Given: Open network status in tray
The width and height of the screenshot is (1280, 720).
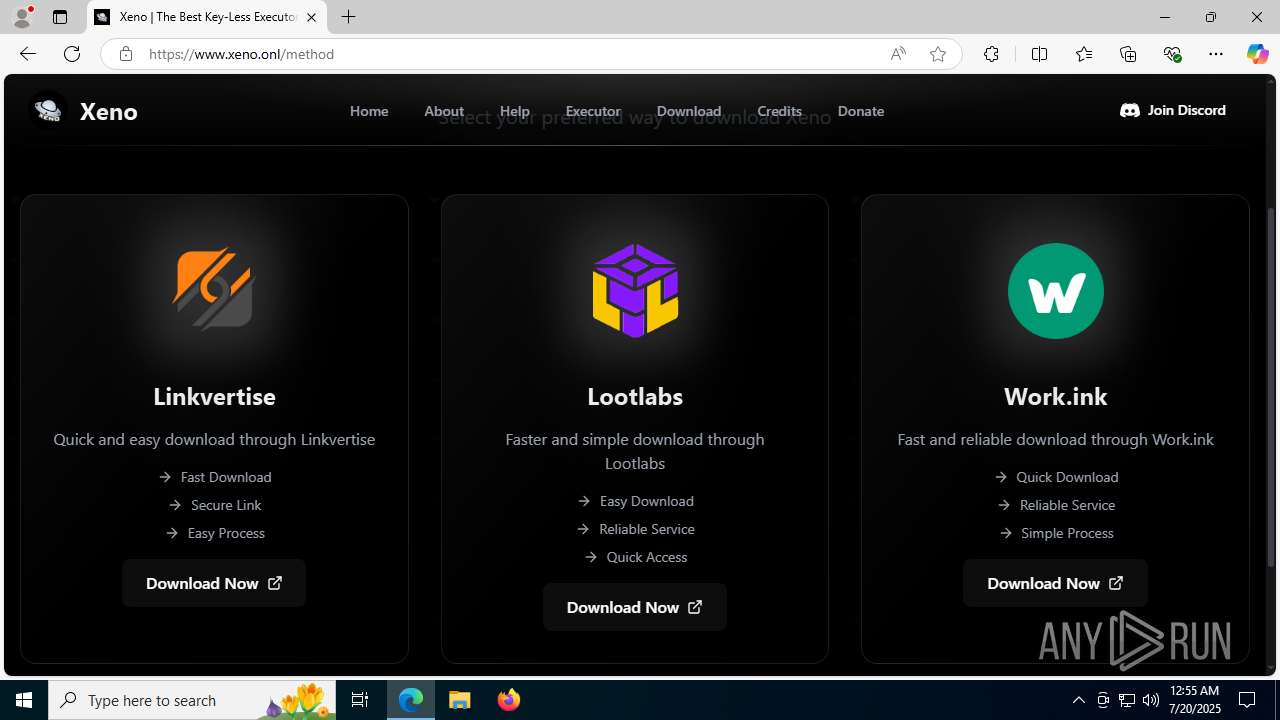Looking at the screenshot, I should coord(1127,700).
